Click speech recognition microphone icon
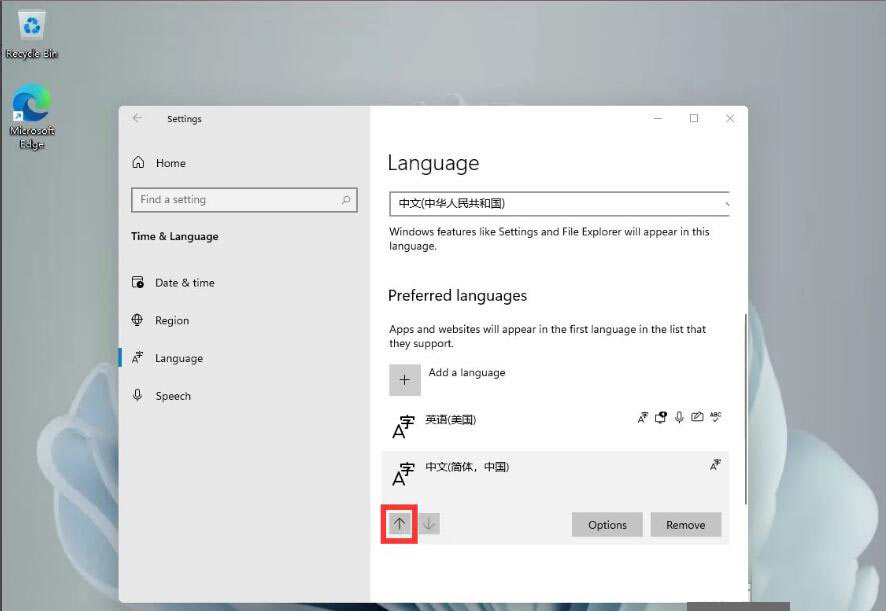The width and height of the screenshot is (886, 611). [679, 418]
